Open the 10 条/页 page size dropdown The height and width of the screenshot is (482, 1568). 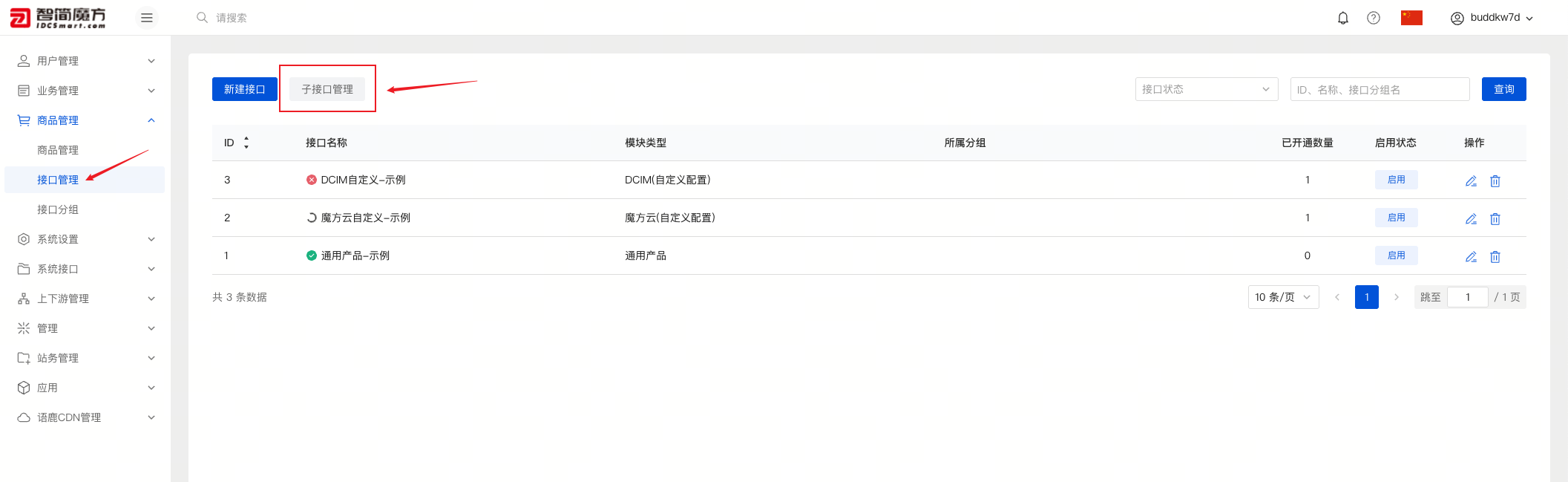point(1283,297)
